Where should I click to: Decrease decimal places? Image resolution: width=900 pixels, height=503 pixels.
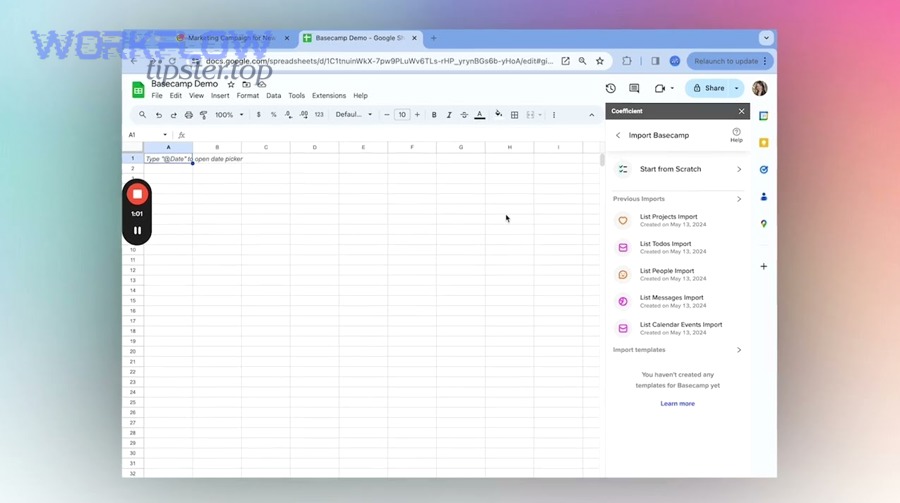pyautogui.click(x=288, y=115)
